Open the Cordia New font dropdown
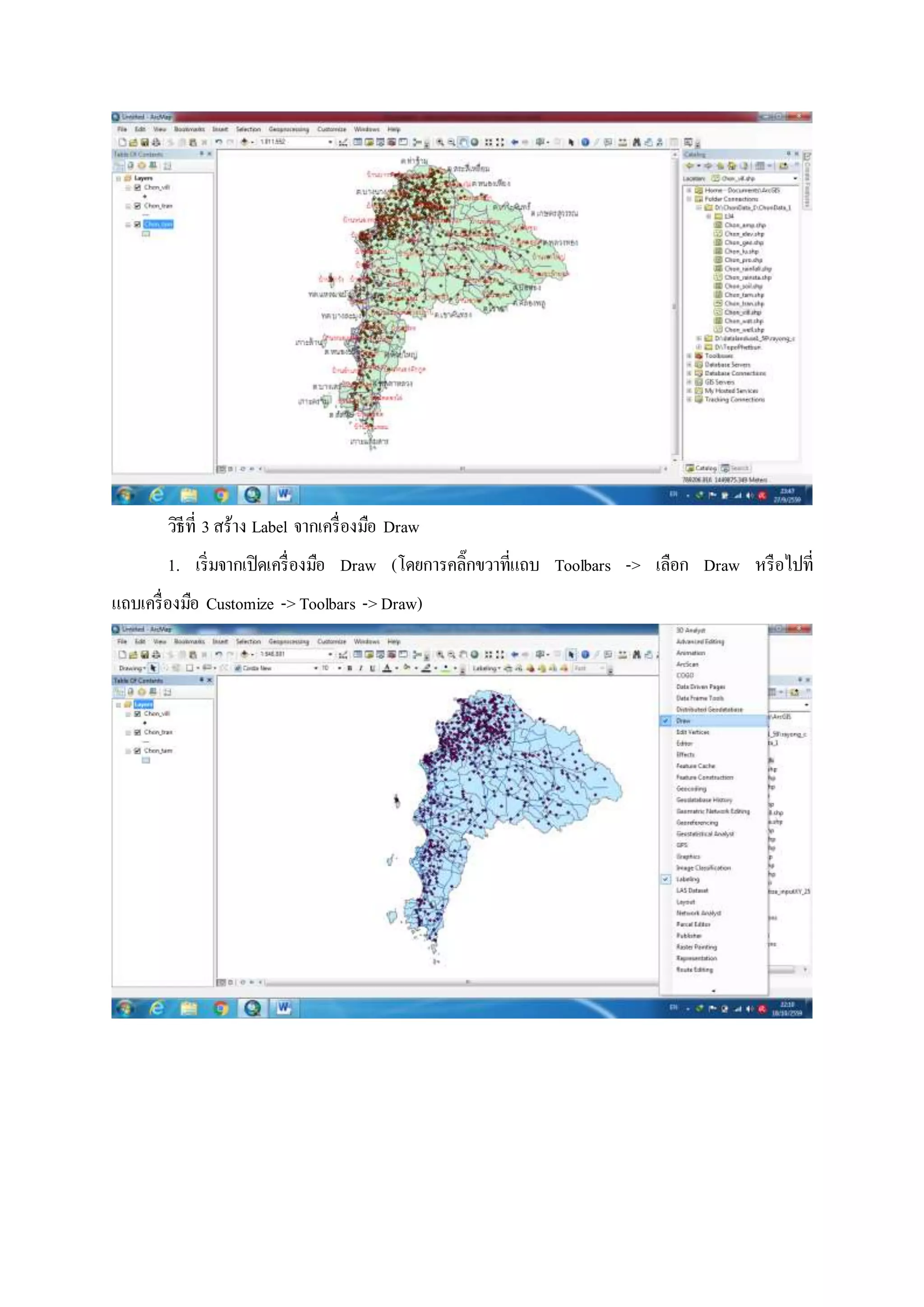Image resolution: width=924 pixels, height=1307 pixels. click(x=316, y=668)
